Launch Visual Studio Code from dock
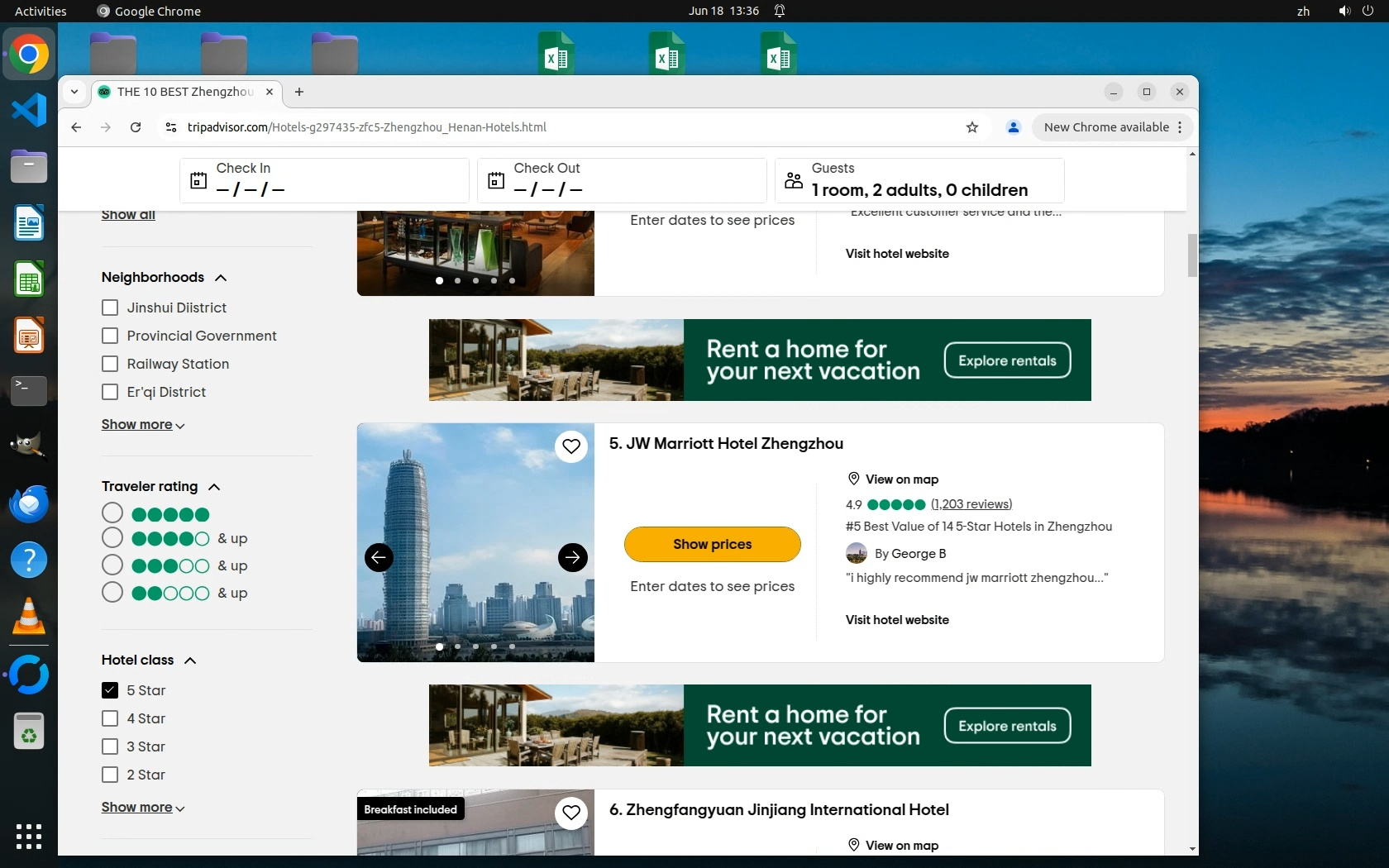1389x868 pixels. (29, 110)
